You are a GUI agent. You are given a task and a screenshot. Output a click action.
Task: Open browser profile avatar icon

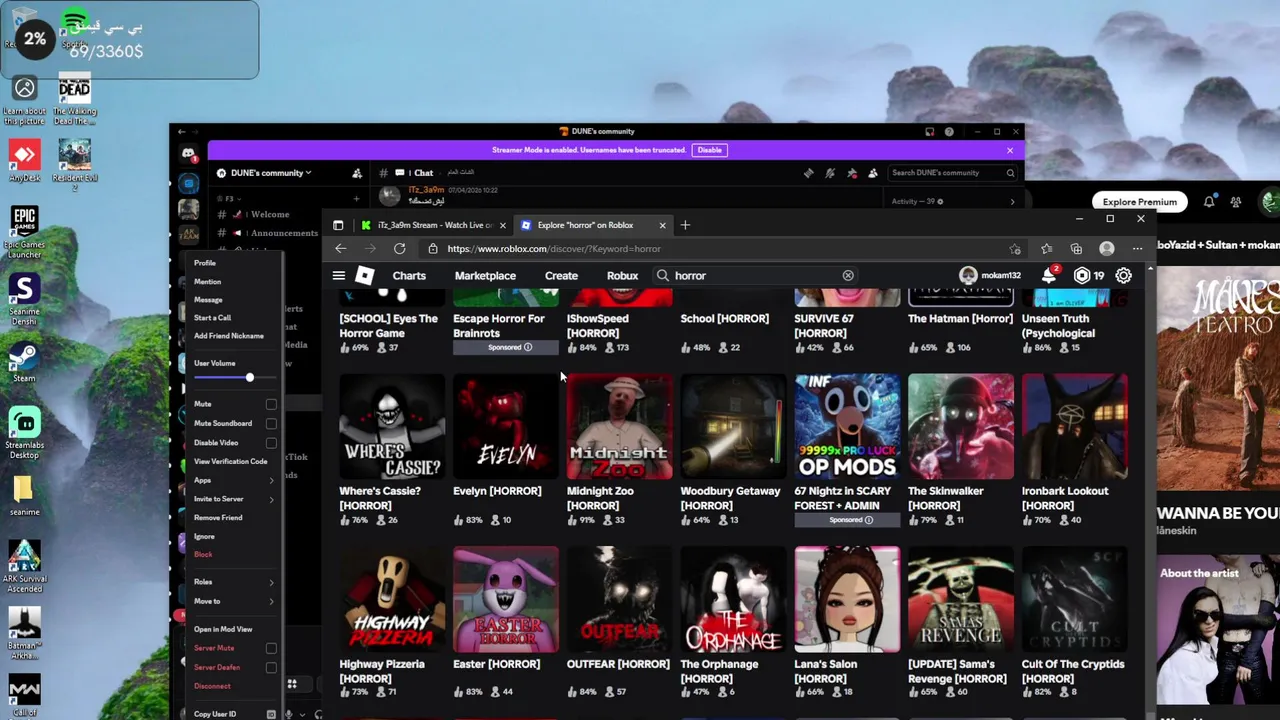pyautogui.click(x=1107, y=249)
